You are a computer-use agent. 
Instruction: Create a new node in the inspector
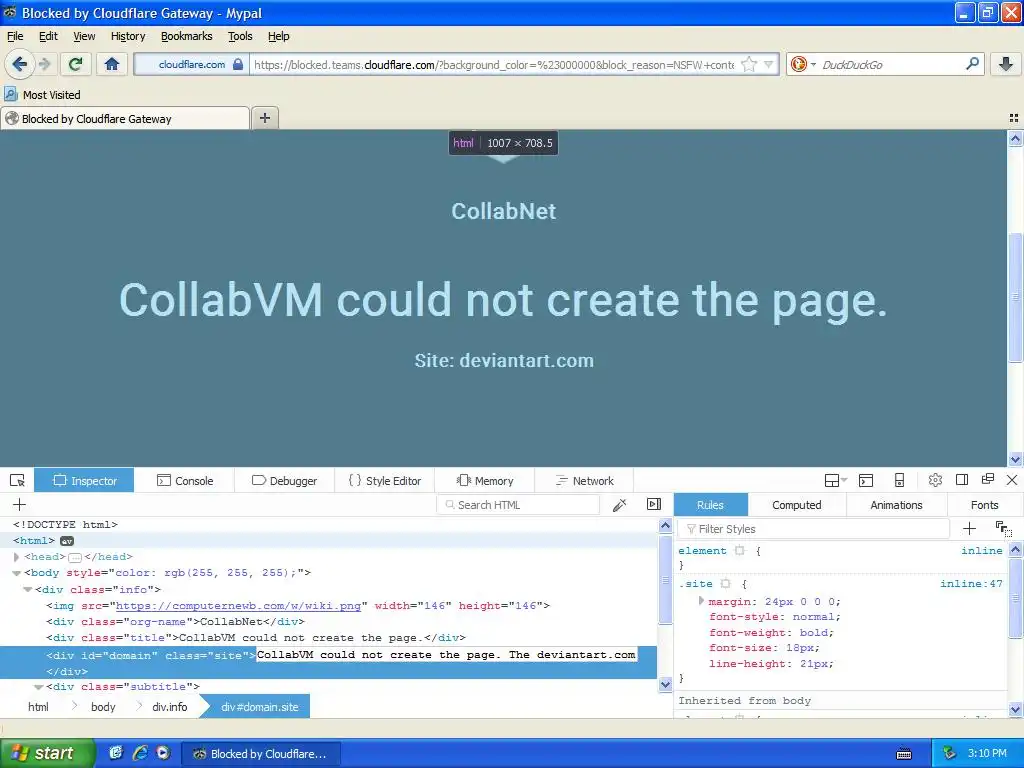20,504
